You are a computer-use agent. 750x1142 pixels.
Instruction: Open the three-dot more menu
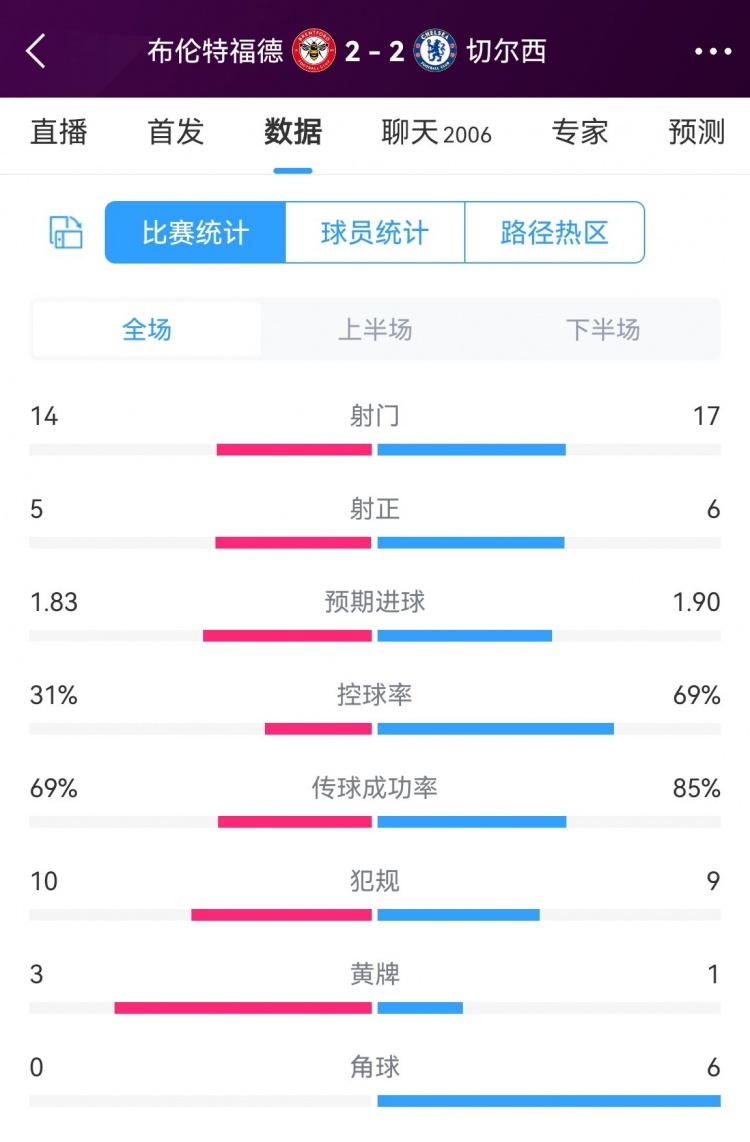coord(713,52)
